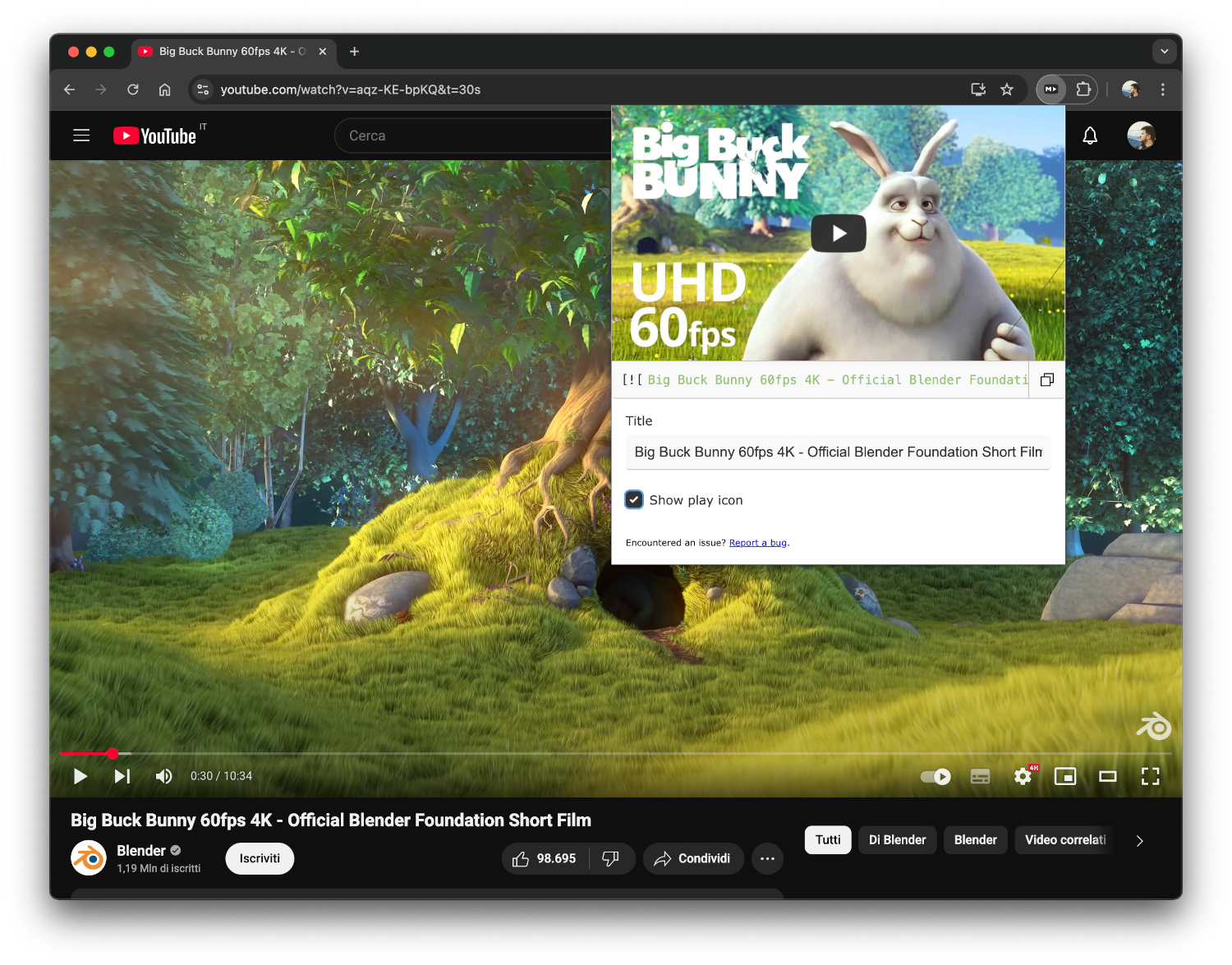Select the "Video correlati" filter chip
1232x965 pixels.
point(1065,839)
